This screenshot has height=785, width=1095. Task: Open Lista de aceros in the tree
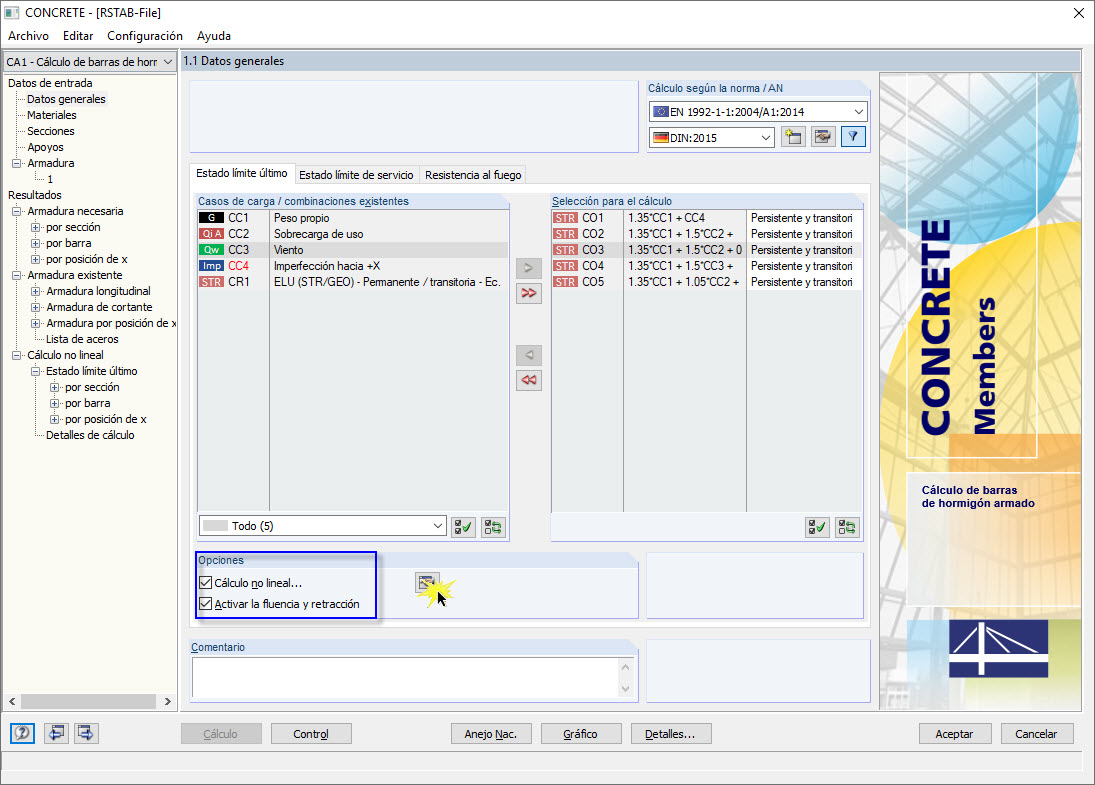[82, 339]
